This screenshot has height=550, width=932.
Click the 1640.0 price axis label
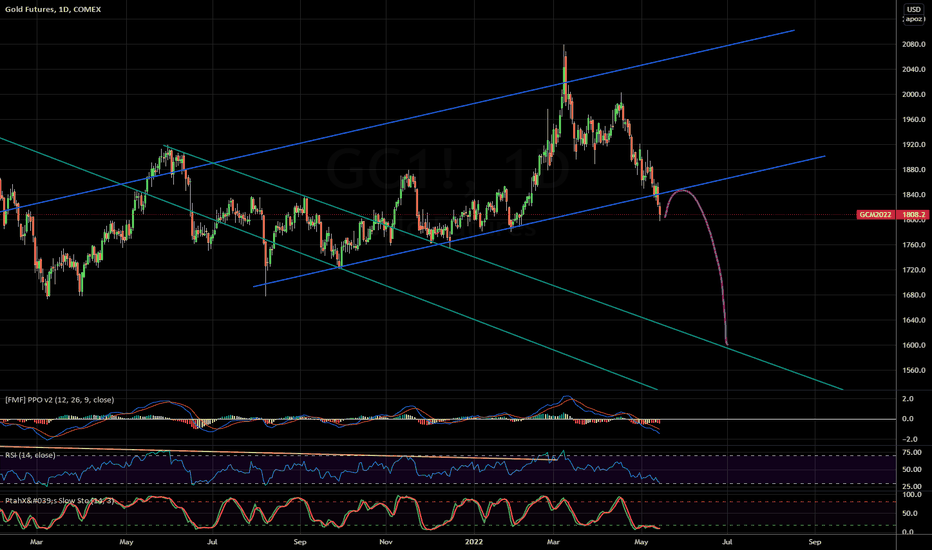coord(914,320)
